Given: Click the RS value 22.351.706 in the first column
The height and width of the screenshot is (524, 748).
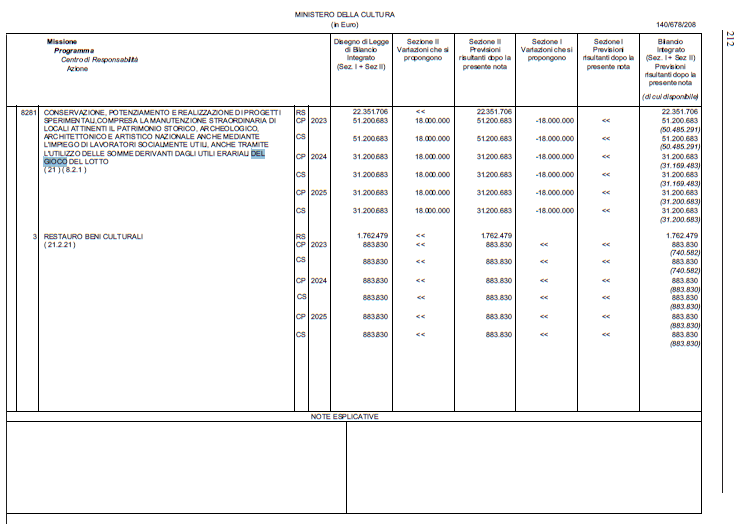Looking at the screenshot, I should pos(370,112).
